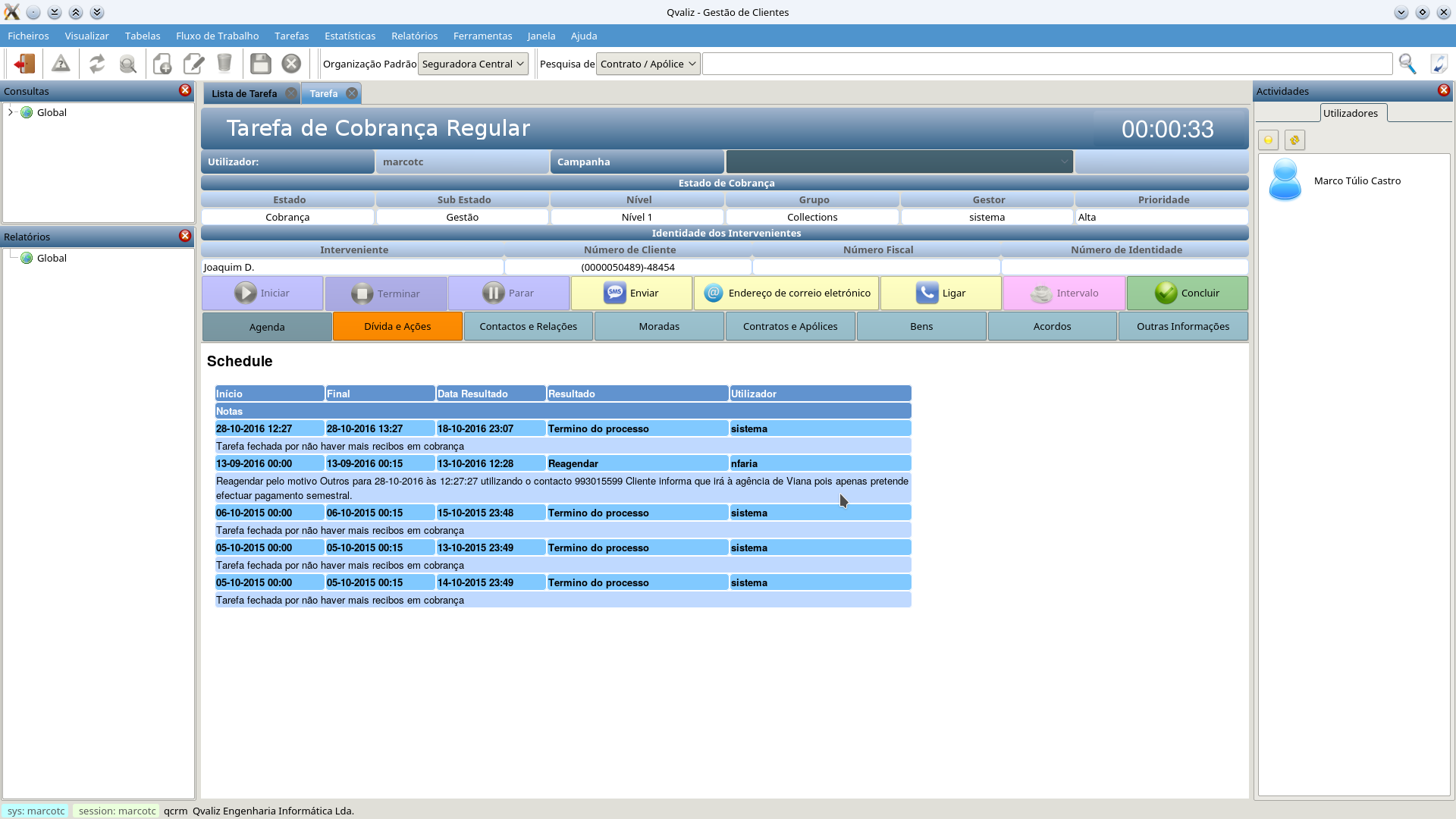Click the new document toolbar icon
Screen dimensions: 1456x819
(x=162, y=64)
